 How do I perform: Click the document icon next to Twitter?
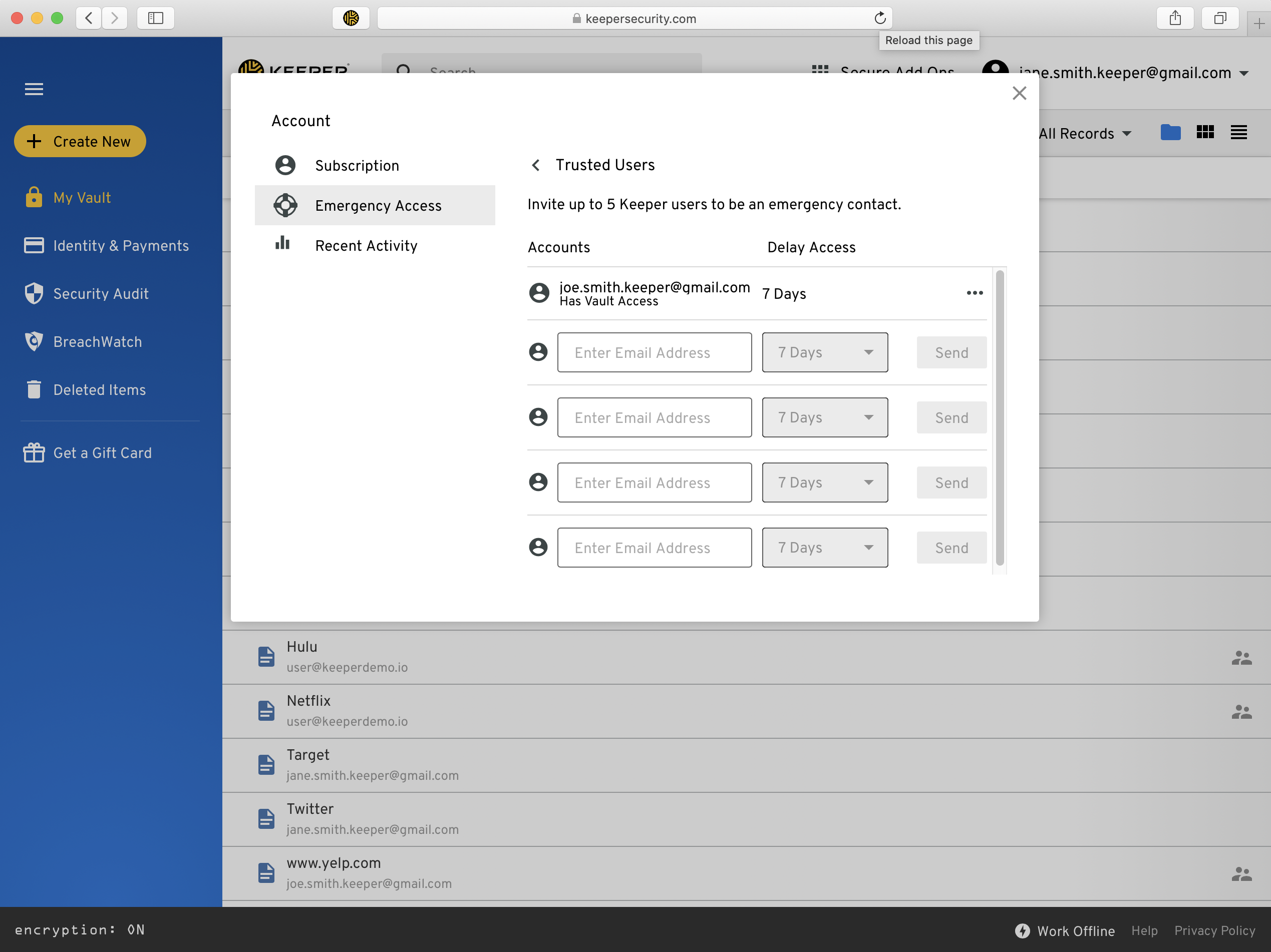point(266,819)
